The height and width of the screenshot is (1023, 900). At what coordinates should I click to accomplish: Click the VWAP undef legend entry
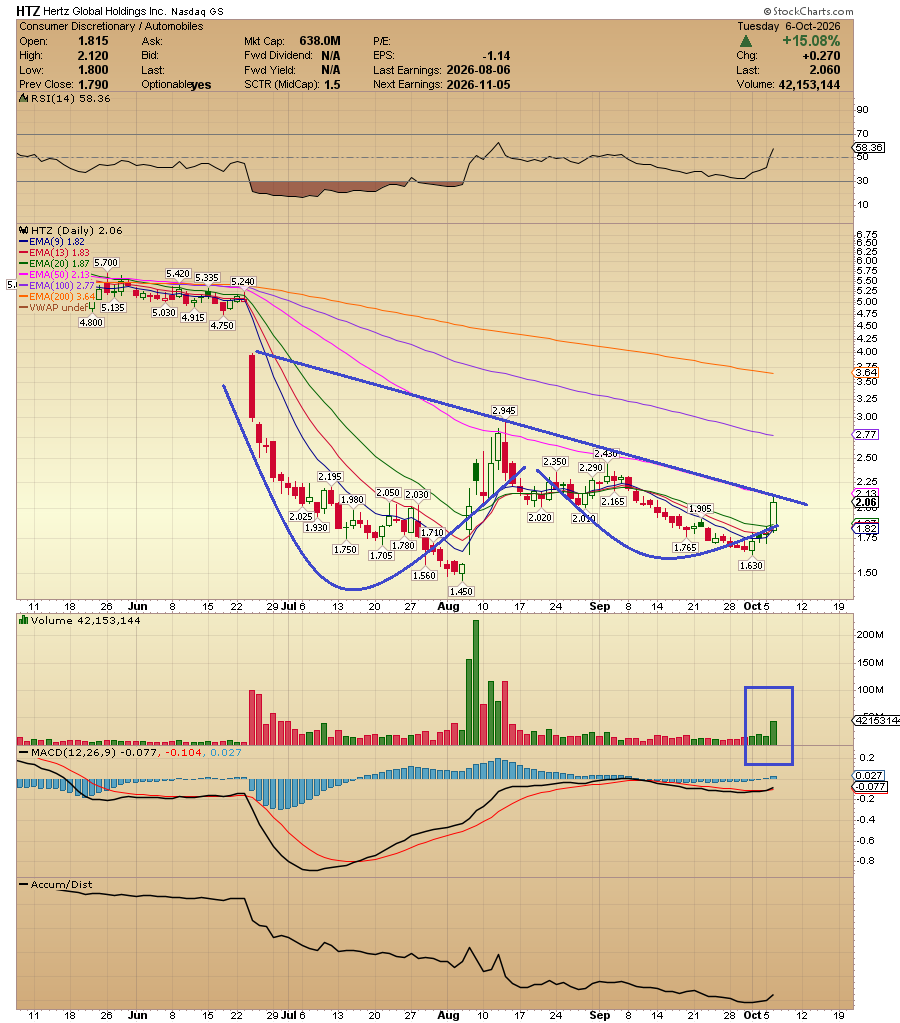[54, 307]
